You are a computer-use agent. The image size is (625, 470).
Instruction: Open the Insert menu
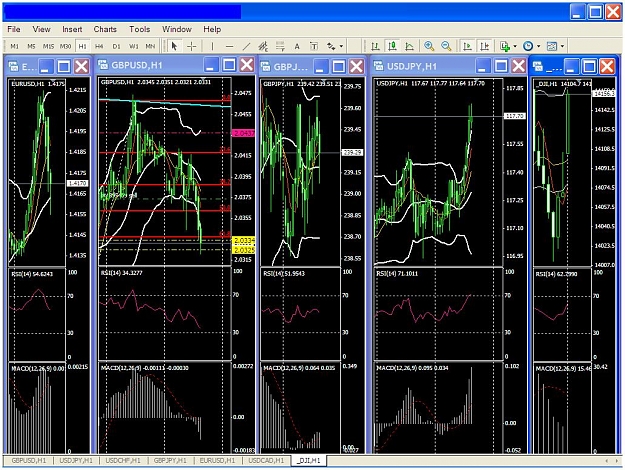tap(72, 29)
